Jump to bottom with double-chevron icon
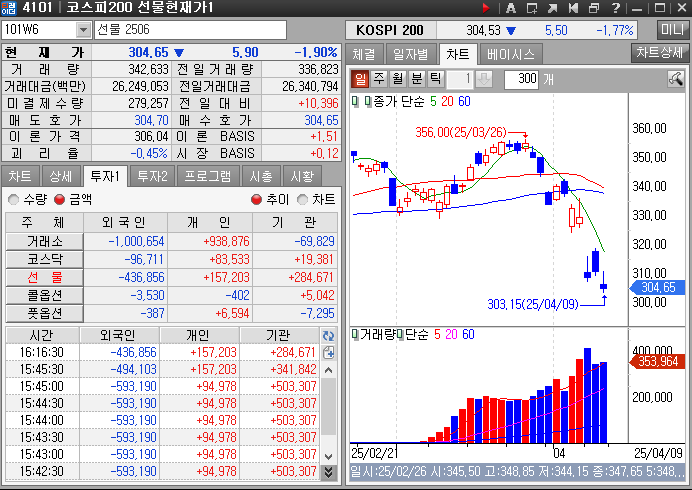The image size is (692, 490). point(328,472)
